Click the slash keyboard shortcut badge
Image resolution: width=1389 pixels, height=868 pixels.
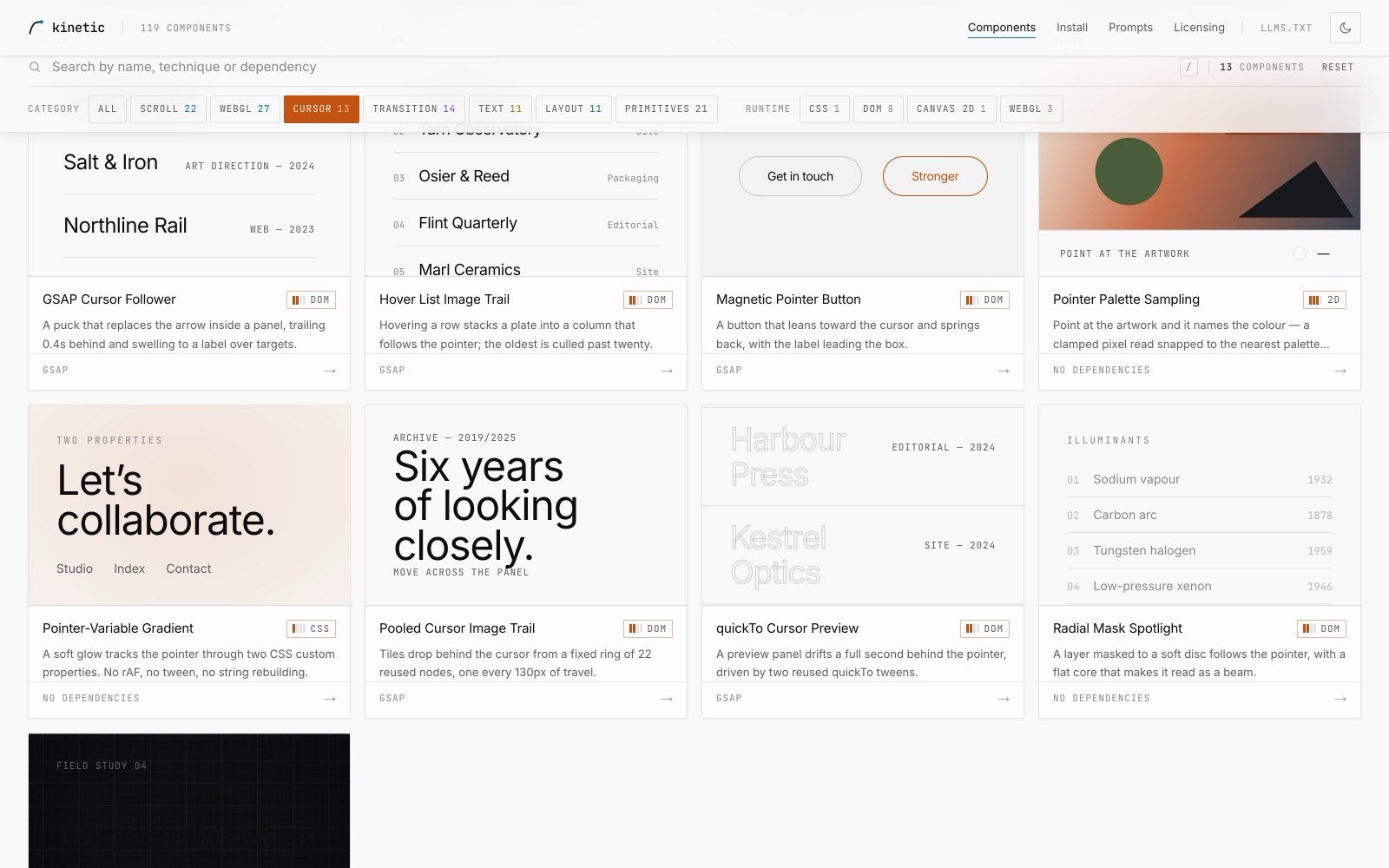coord(1188,67)
